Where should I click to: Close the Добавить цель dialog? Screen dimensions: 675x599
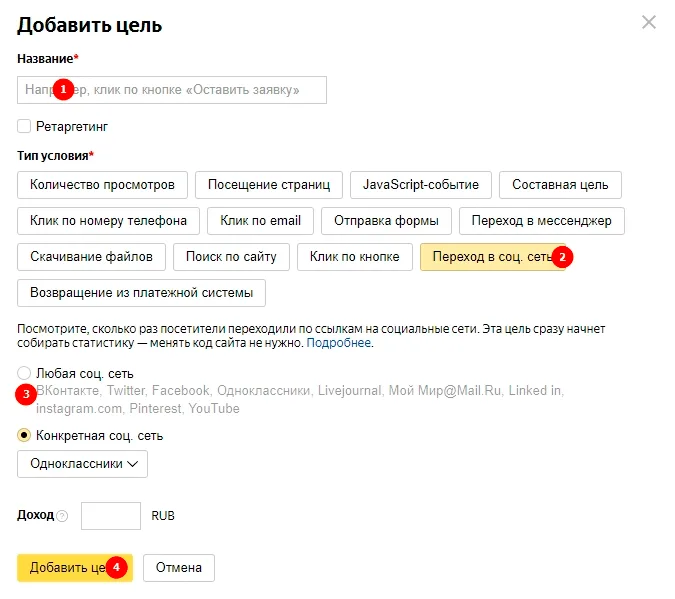click(x=649, y=22)
